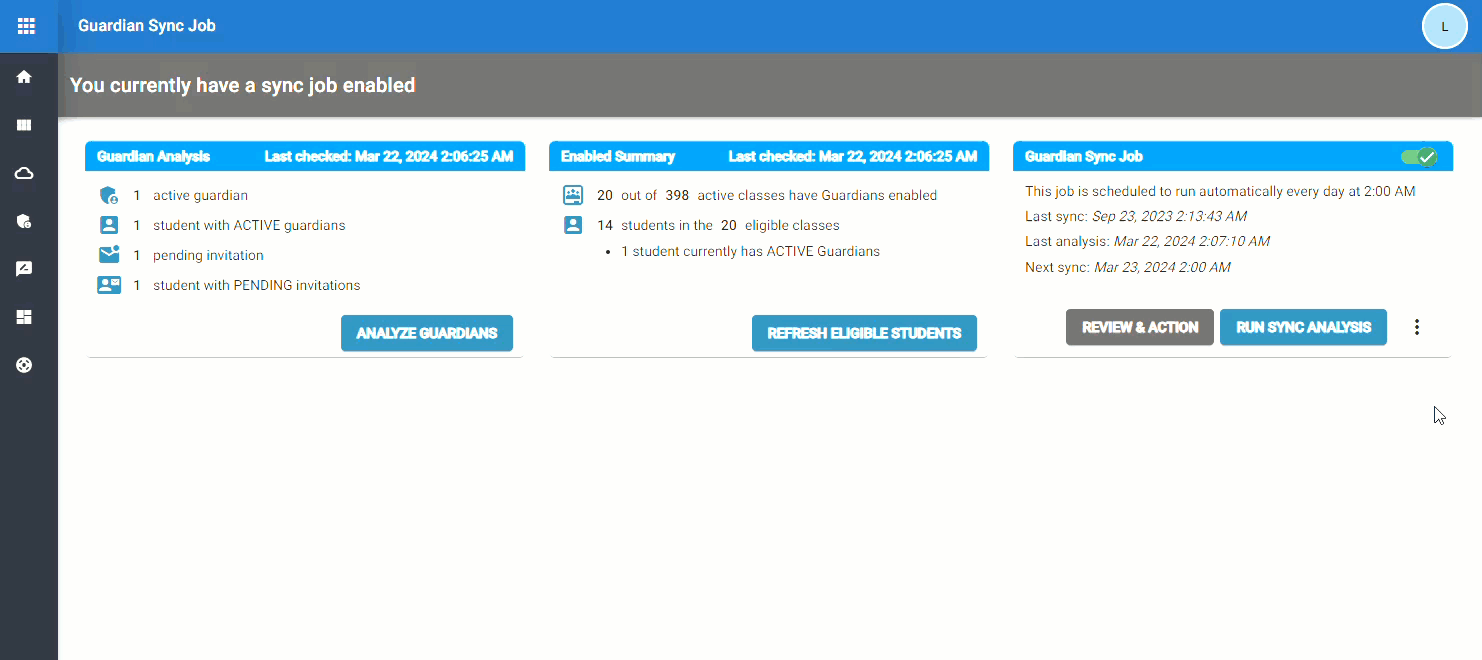Open the columns view sidebar icon
Screen dimensions: 1482x660
[25, 125]
